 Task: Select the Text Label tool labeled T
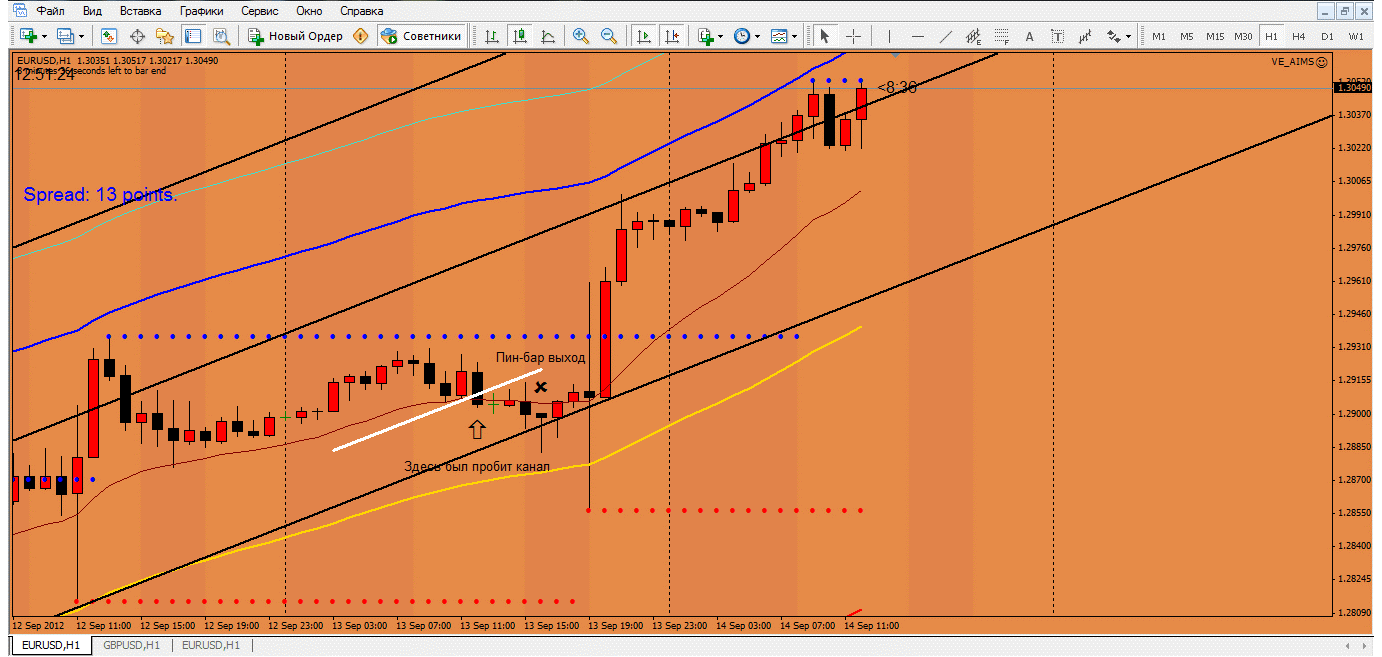coord(1058,36)
